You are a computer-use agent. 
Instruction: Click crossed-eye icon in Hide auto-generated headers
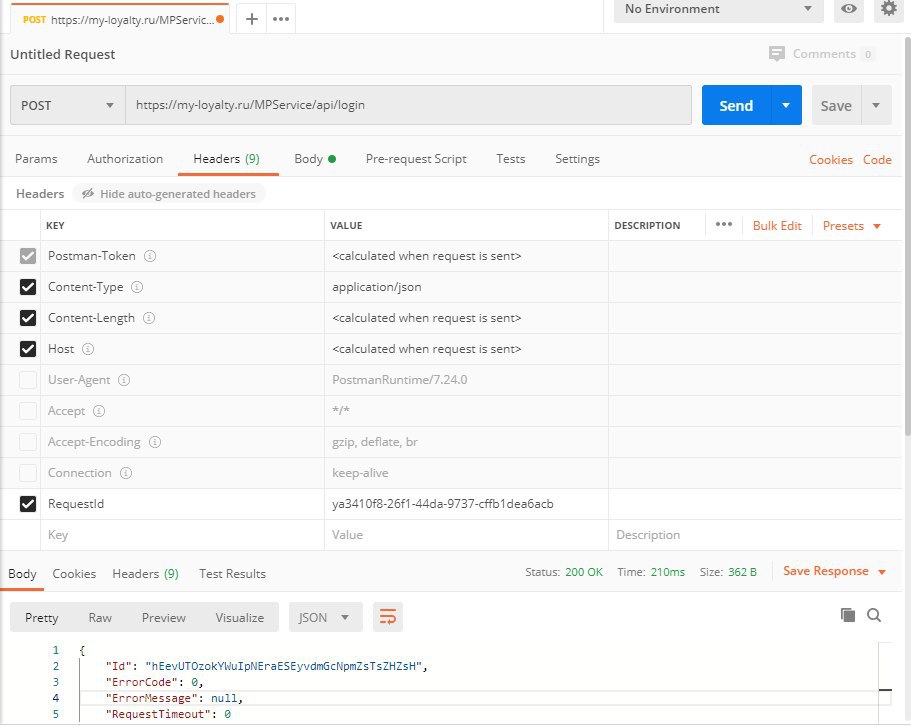pos(88,193)
